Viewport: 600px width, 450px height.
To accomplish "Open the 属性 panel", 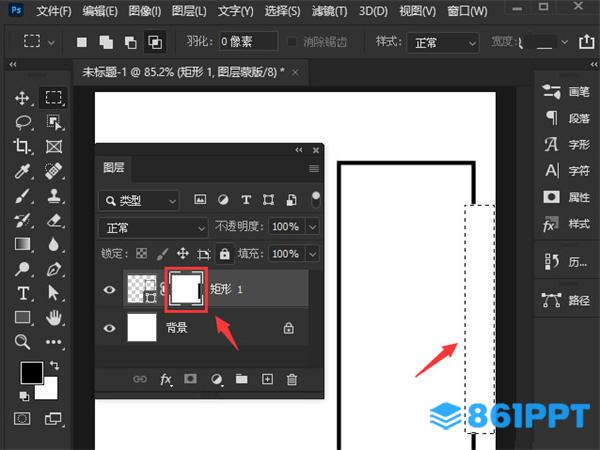I will tap(566, 197).
